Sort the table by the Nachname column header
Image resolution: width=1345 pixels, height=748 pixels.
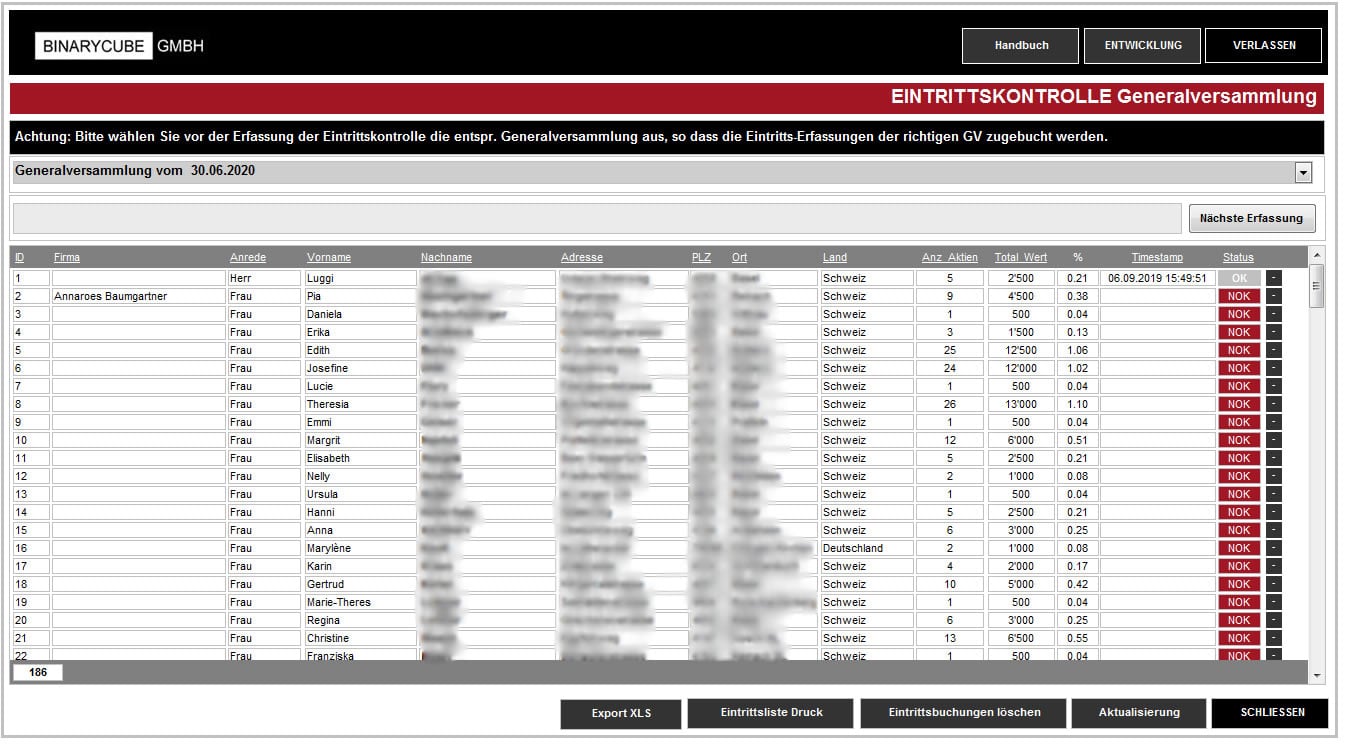click(x=446, y=258)
